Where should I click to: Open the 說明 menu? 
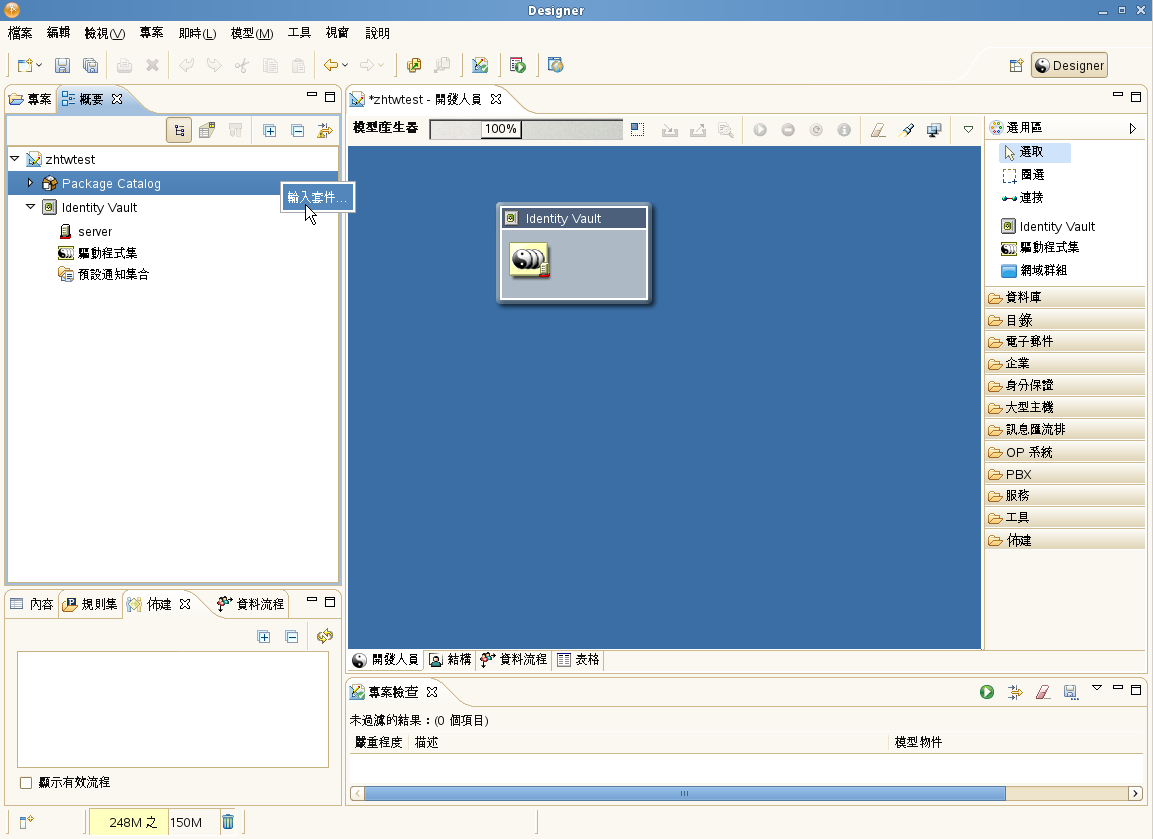click(x=377, y=33)
